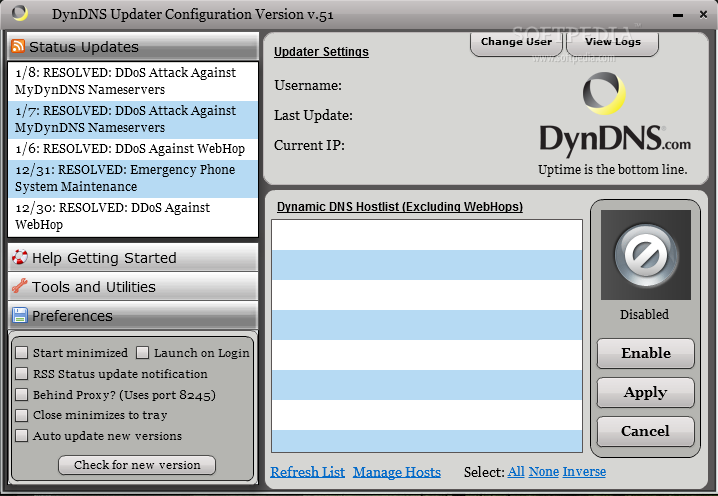The height and width of the screenshot is (496, 718).
Task: Click the Disabled status icon
Action: tap(646, 255)
